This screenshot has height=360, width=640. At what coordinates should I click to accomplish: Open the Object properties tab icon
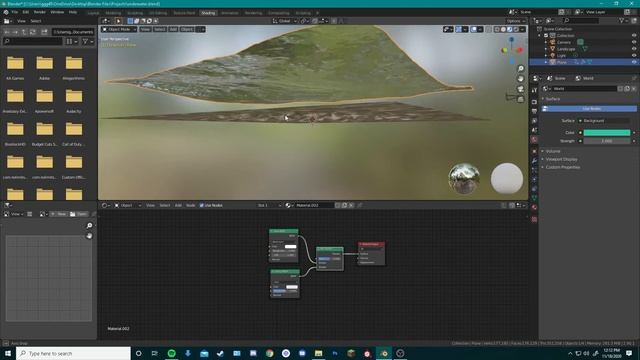[534, 151]
